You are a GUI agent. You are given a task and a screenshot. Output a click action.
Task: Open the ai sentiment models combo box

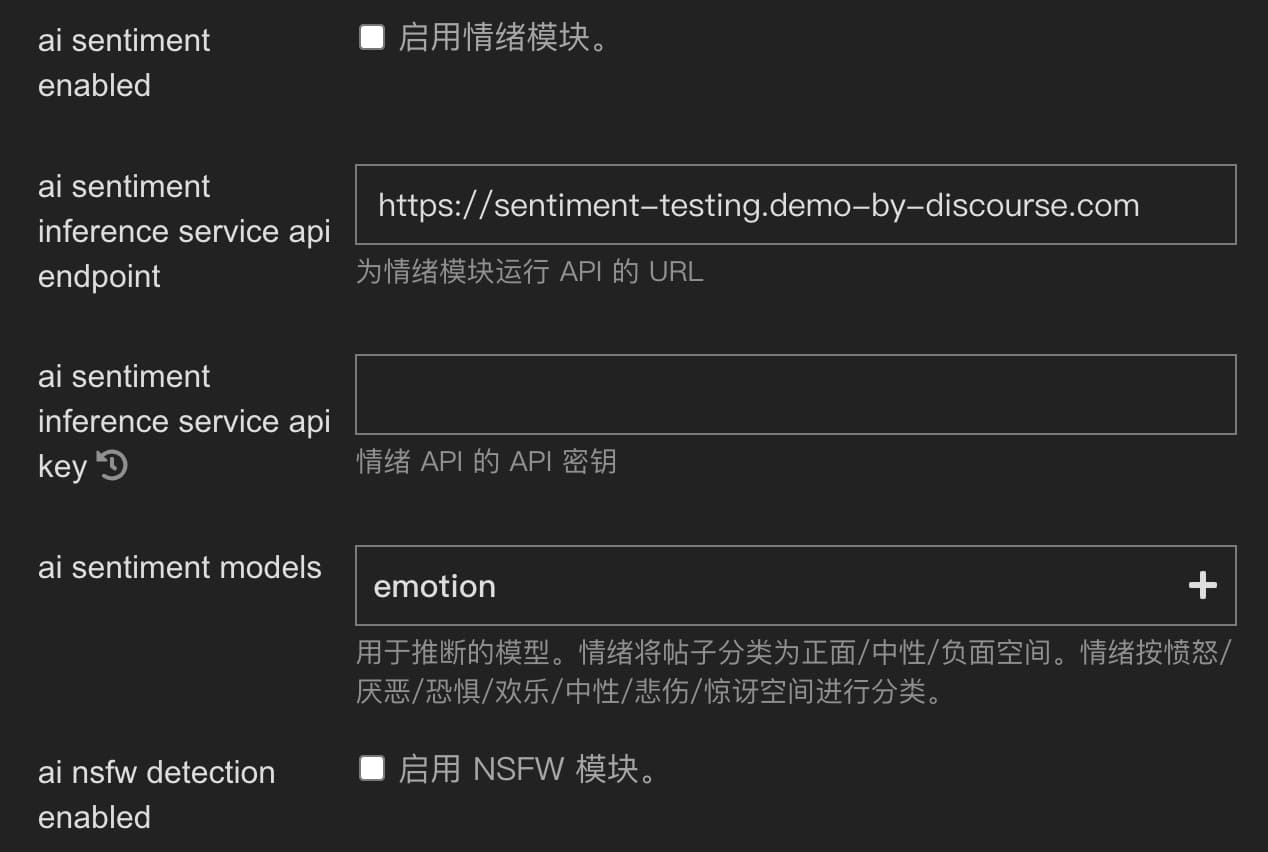coord(796,585)
